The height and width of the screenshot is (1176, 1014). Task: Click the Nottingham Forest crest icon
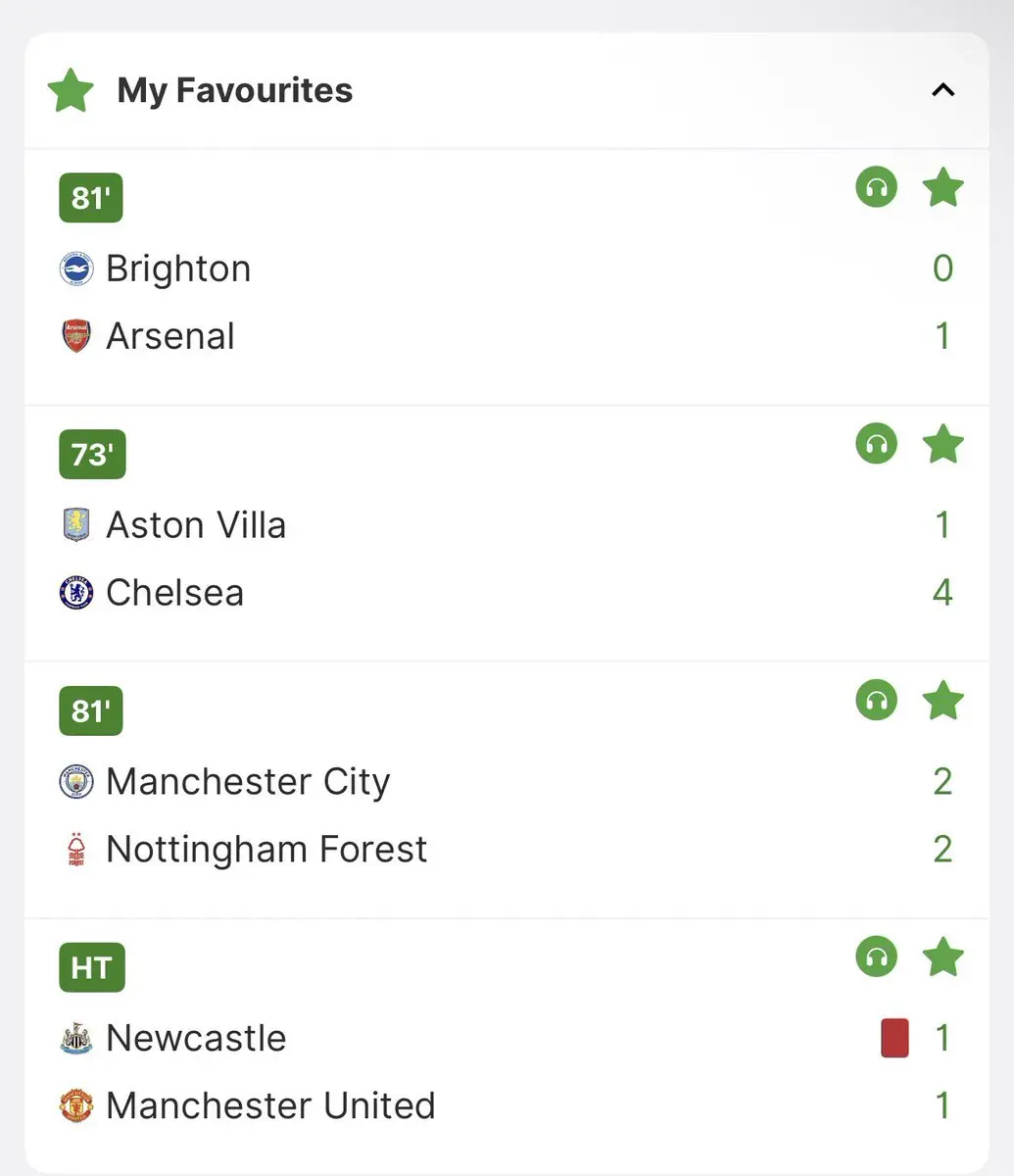point(76,849)
